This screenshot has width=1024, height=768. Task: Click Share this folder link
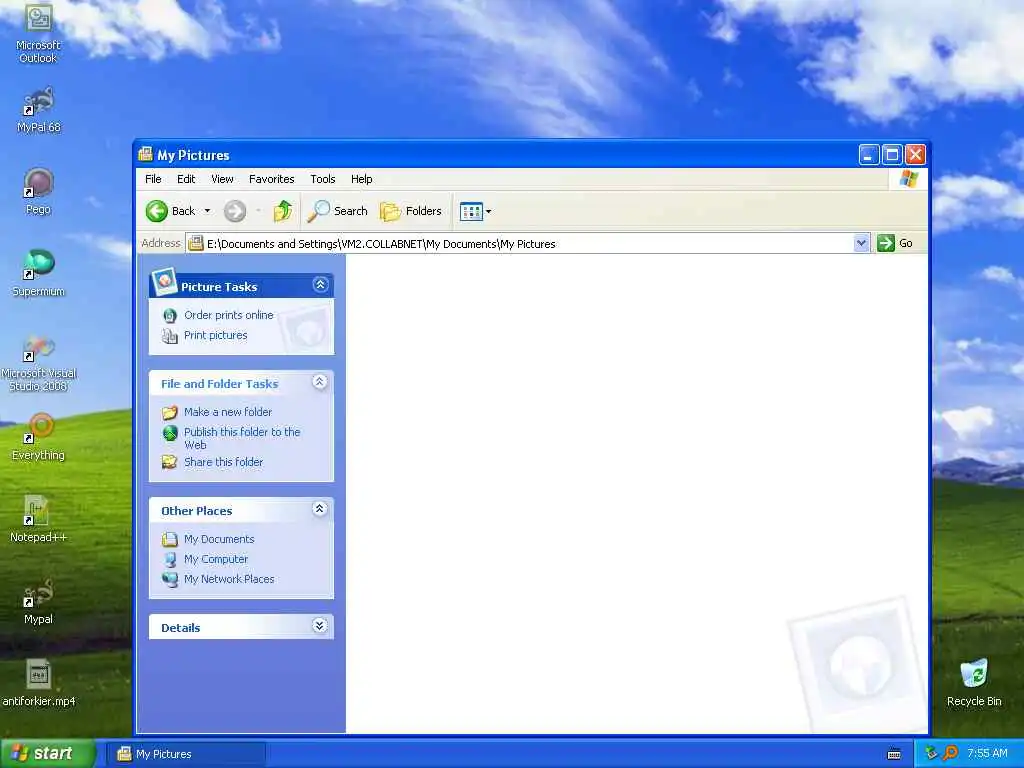click(x=223, y=462)
